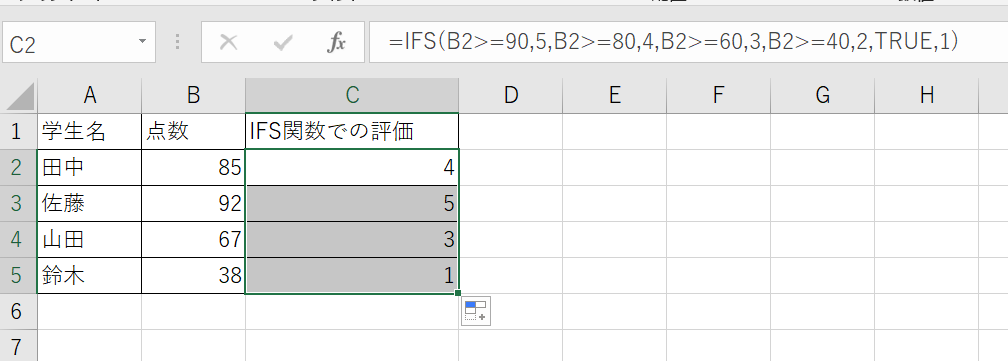Viewport: 1008px width, 361px height.
Task: Select column A header
Action: pyautogui.click(x=90, y=96)
